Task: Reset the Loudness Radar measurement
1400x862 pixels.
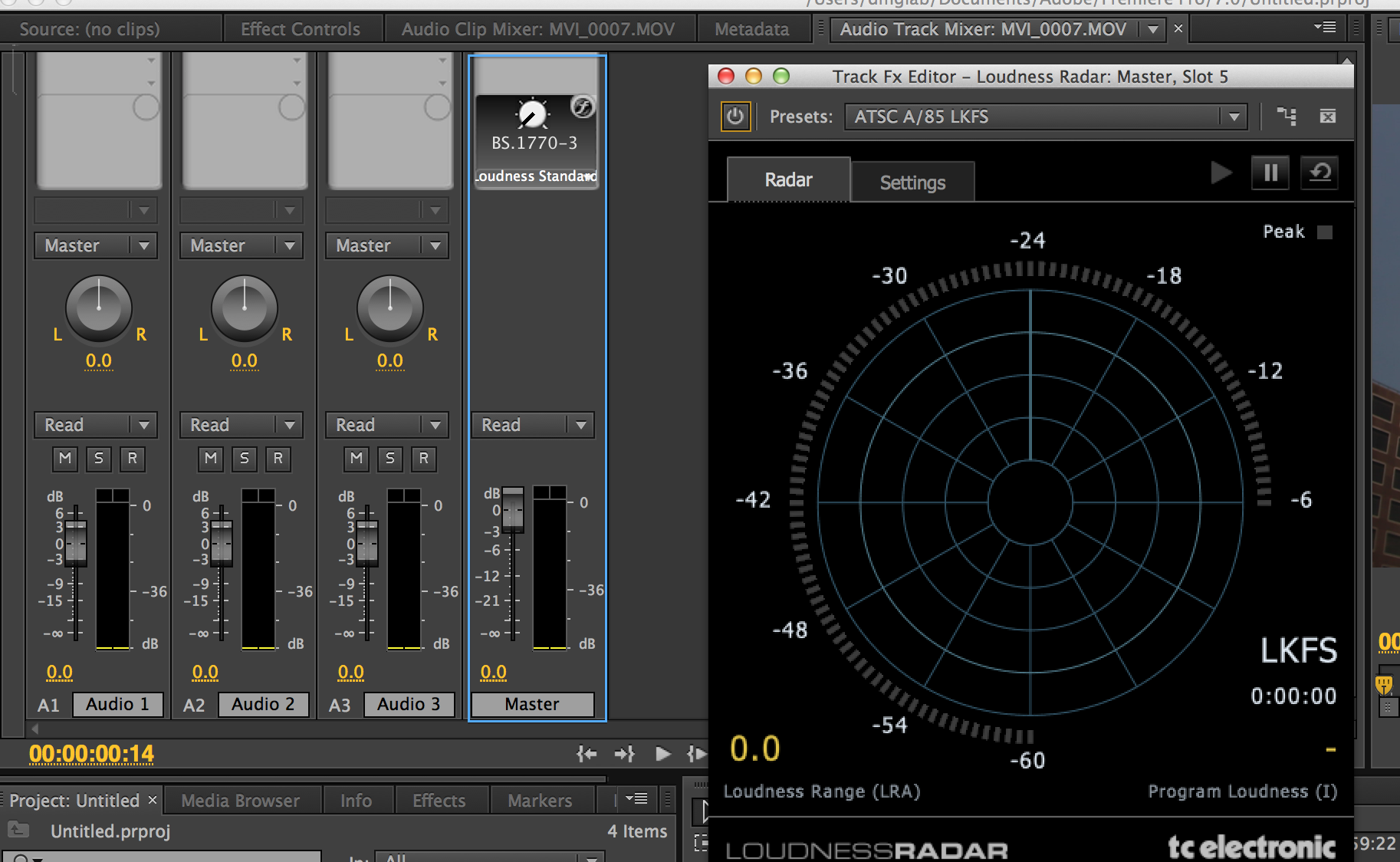Action: (1319, 173)
